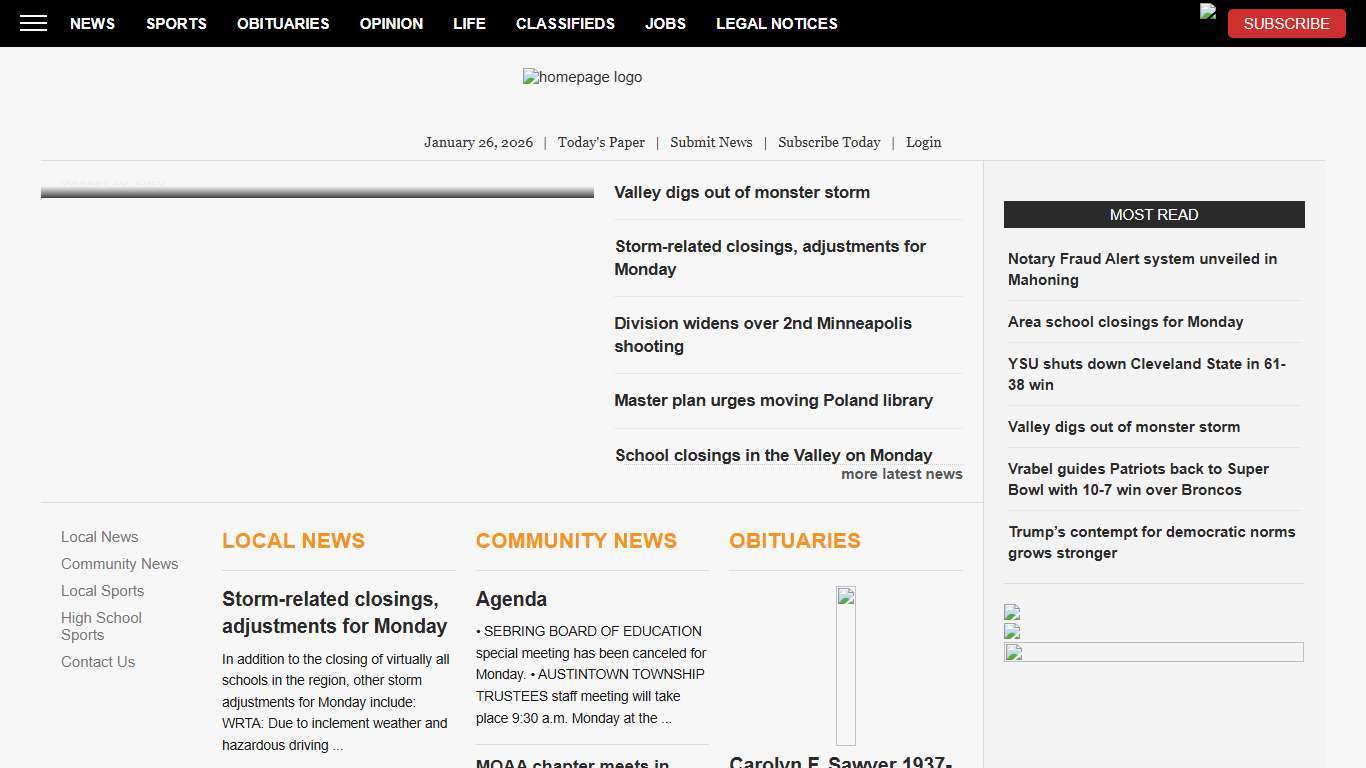Open 'Notary Fraud Alert system' in Most Read
The height and width of the screenshot is (768, 1366).
(x=1142, y=269)
